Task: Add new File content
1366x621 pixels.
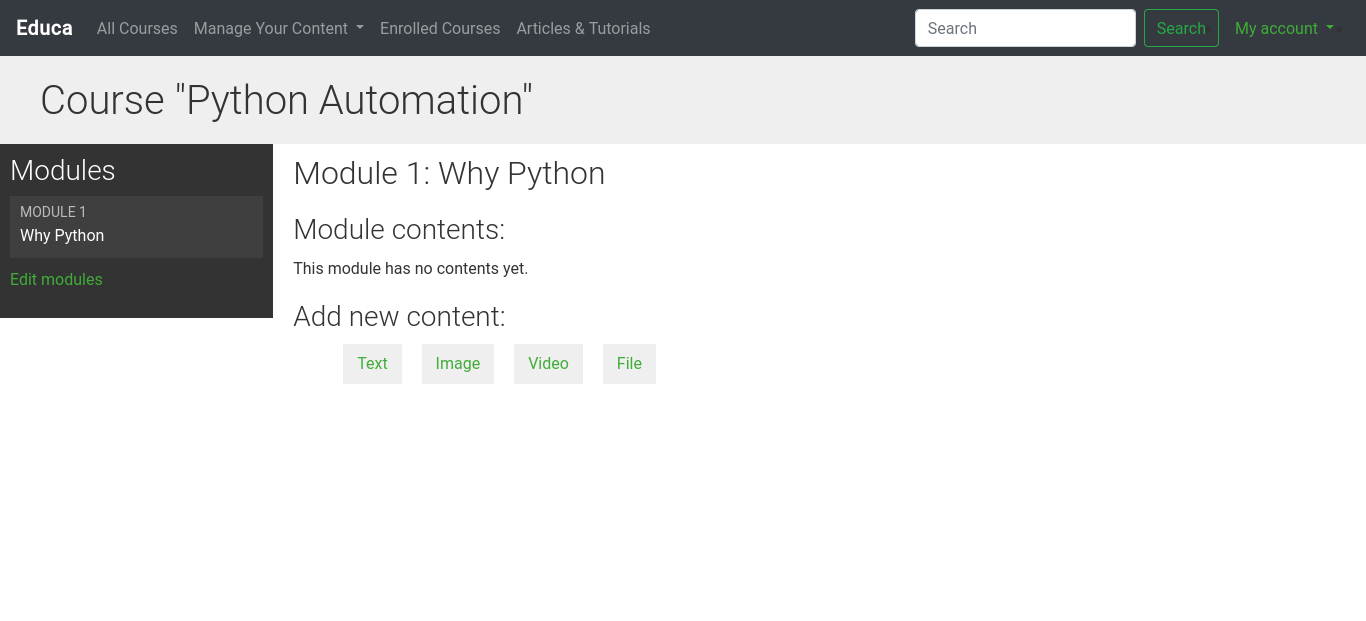Action: coord(629,364)
